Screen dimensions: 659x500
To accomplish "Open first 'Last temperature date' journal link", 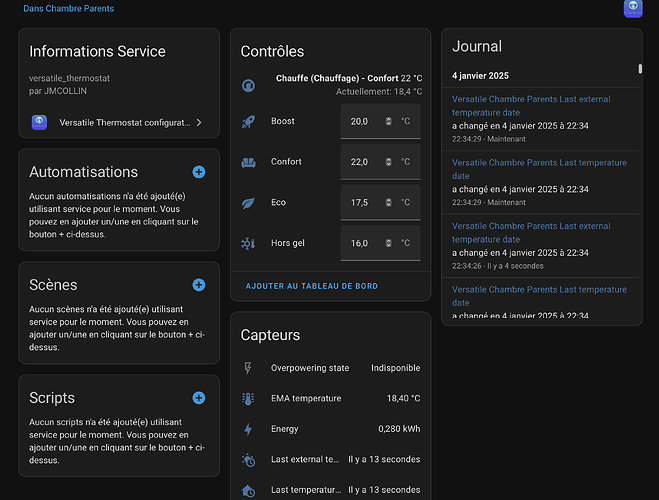I will click(x=539, y=169).
